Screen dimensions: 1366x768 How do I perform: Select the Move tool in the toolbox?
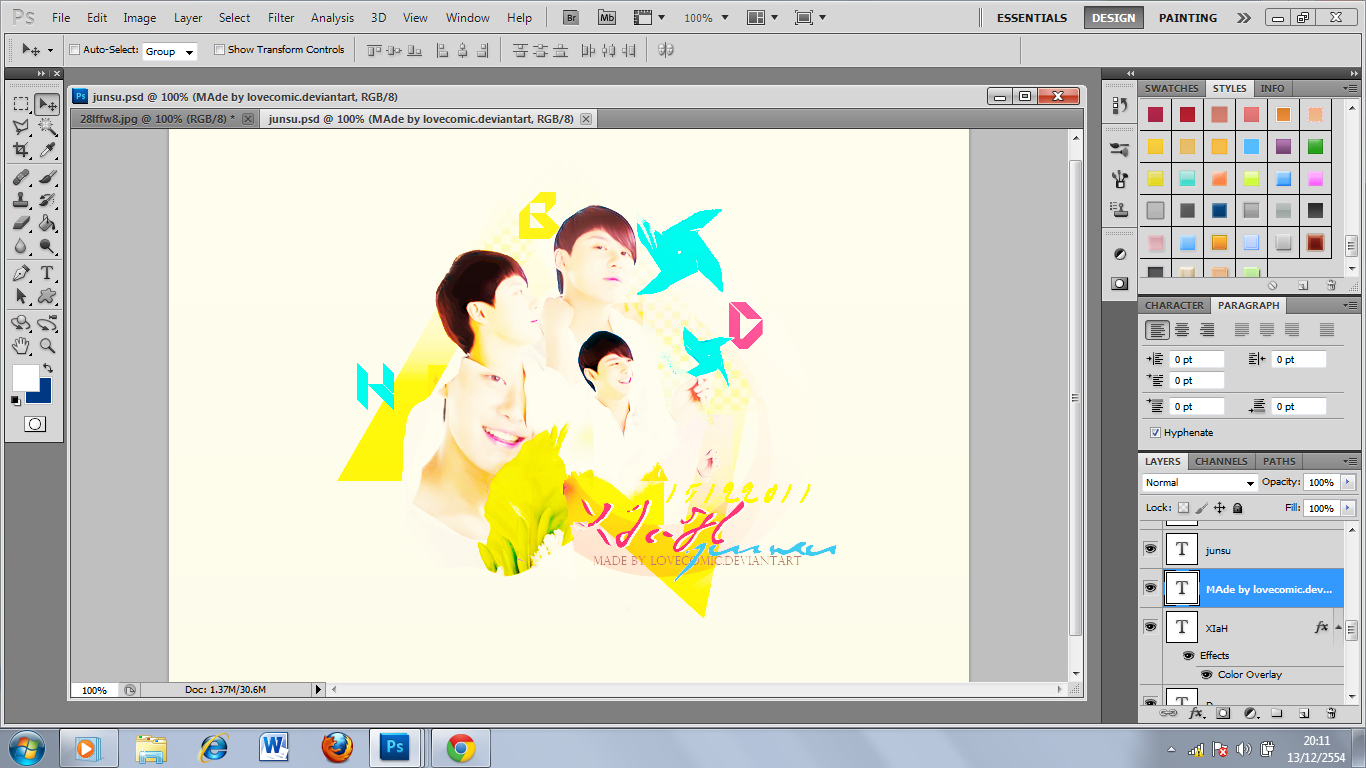47,104
